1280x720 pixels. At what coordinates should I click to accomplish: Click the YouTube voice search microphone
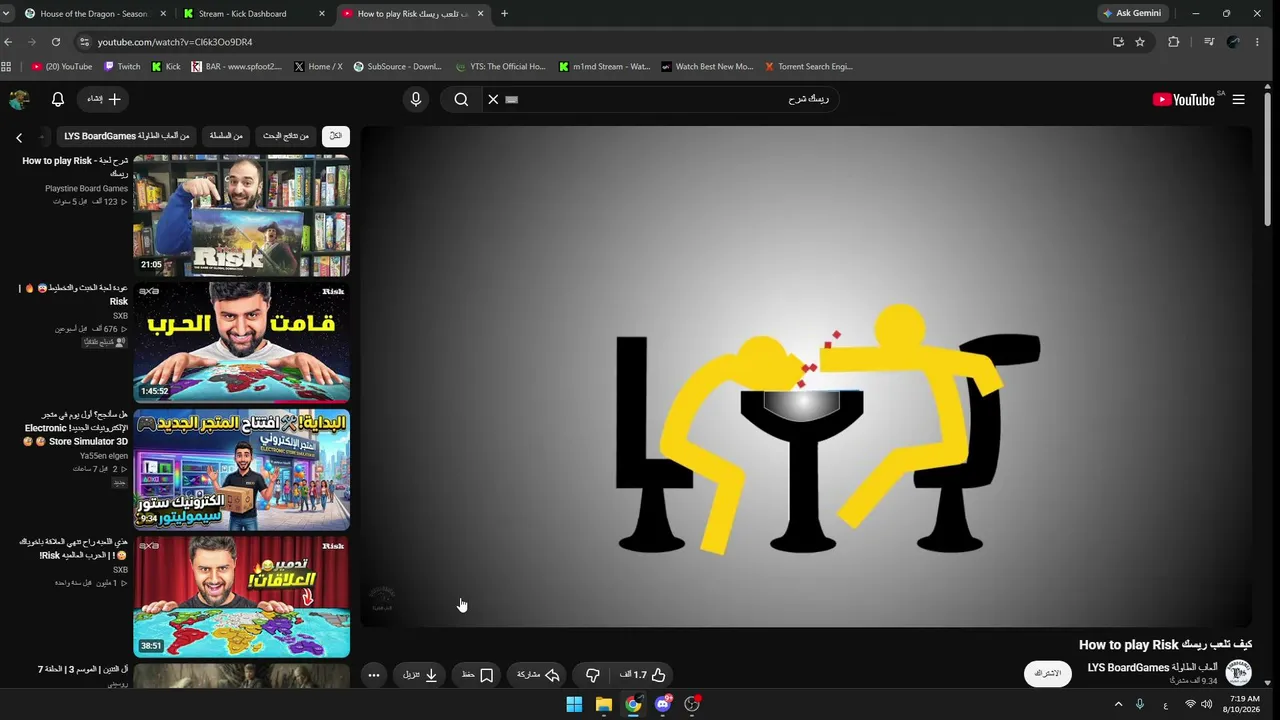pyautogui.click(x=416, y=99)
